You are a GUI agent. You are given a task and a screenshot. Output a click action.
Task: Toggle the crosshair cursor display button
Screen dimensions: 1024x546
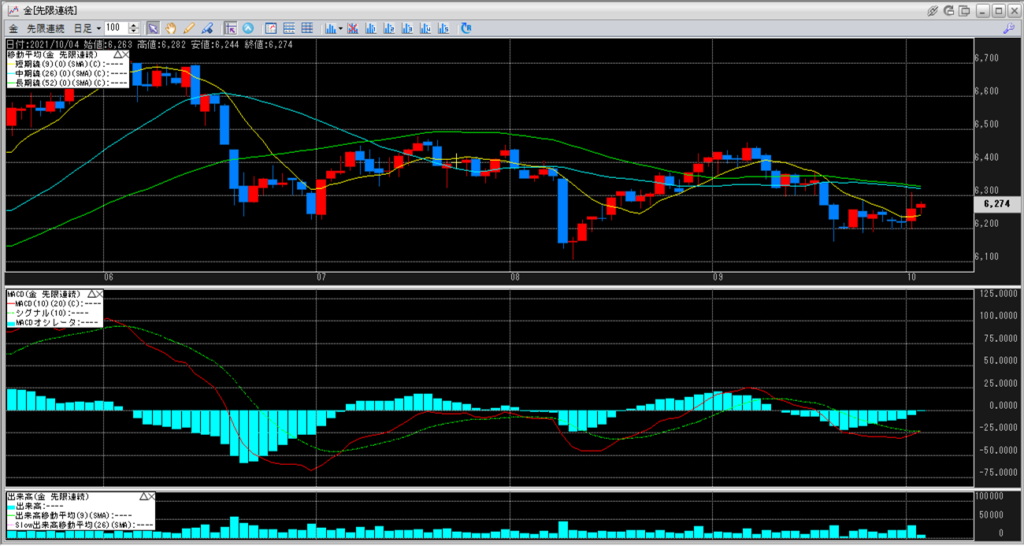tap(230, 27)
